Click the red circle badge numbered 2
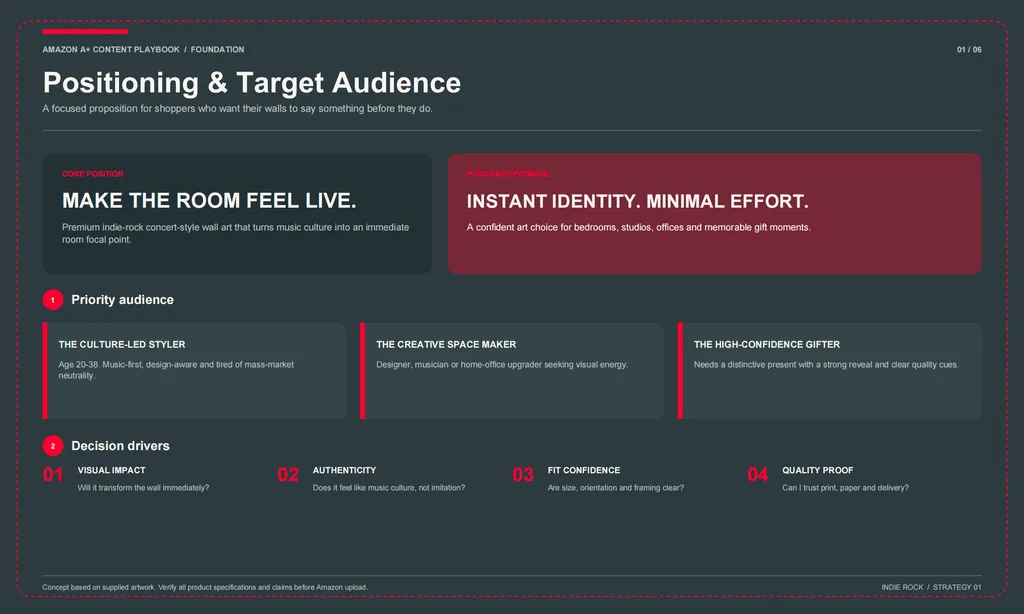1024x614 pixels. coord(53,446)
